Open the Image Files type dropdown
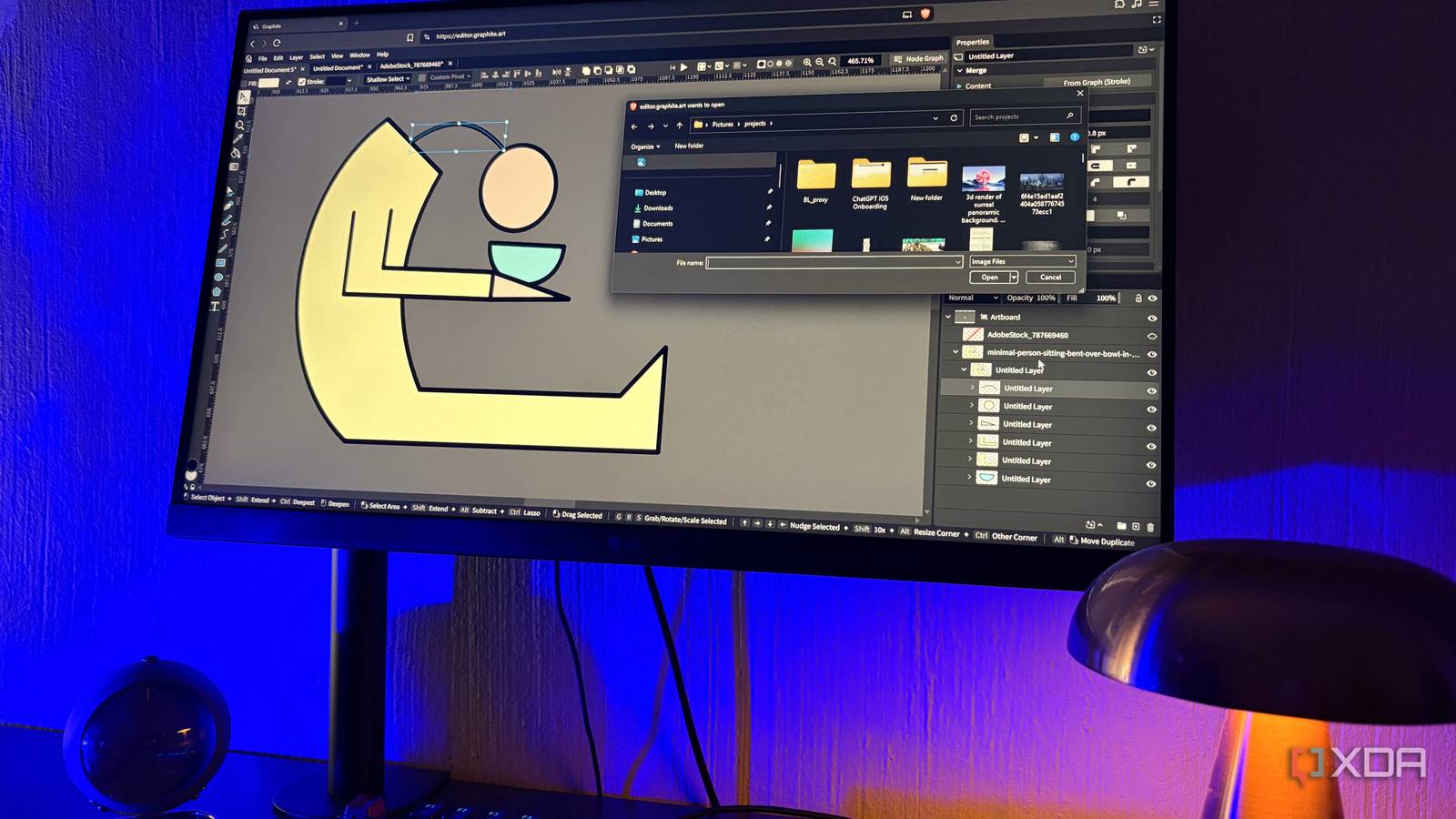The image size is (1456, 819). 1023,261
